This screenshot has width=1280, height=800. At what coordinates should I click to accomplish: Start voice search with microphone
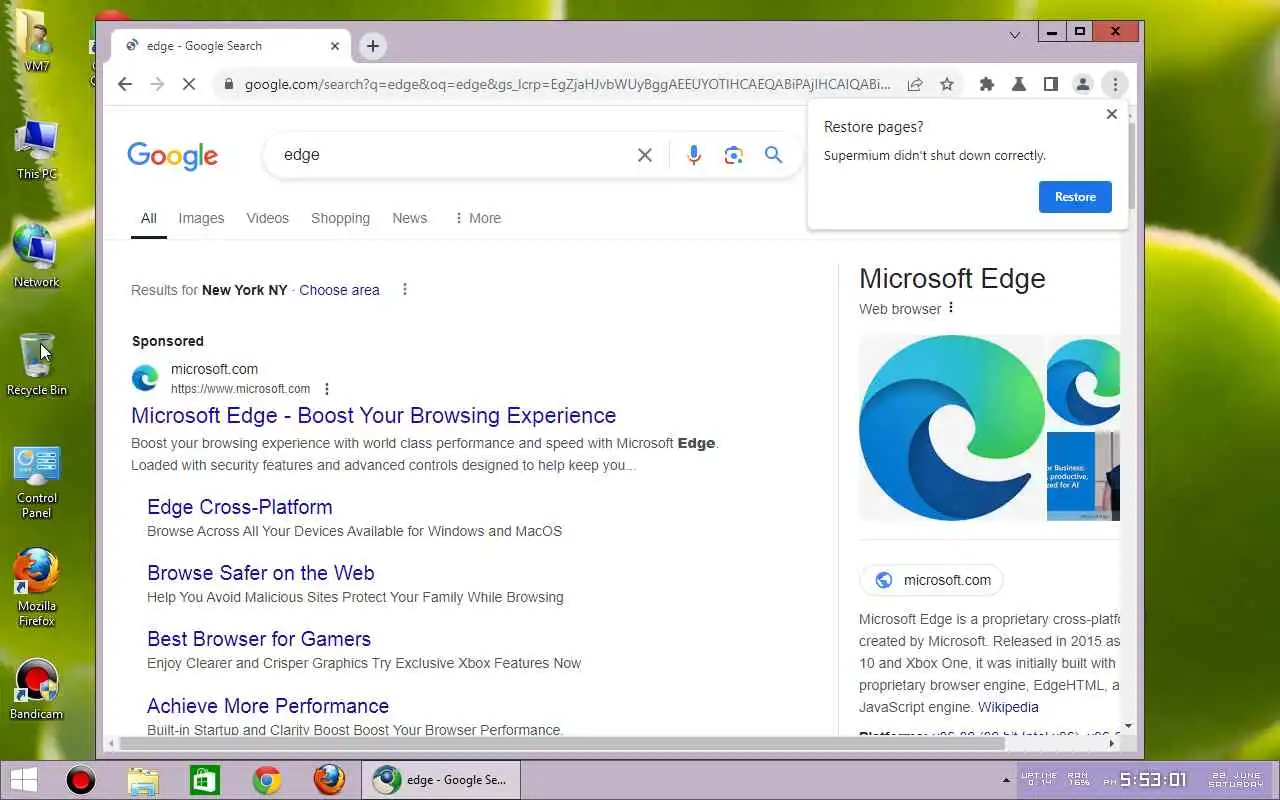pos(694,155)
